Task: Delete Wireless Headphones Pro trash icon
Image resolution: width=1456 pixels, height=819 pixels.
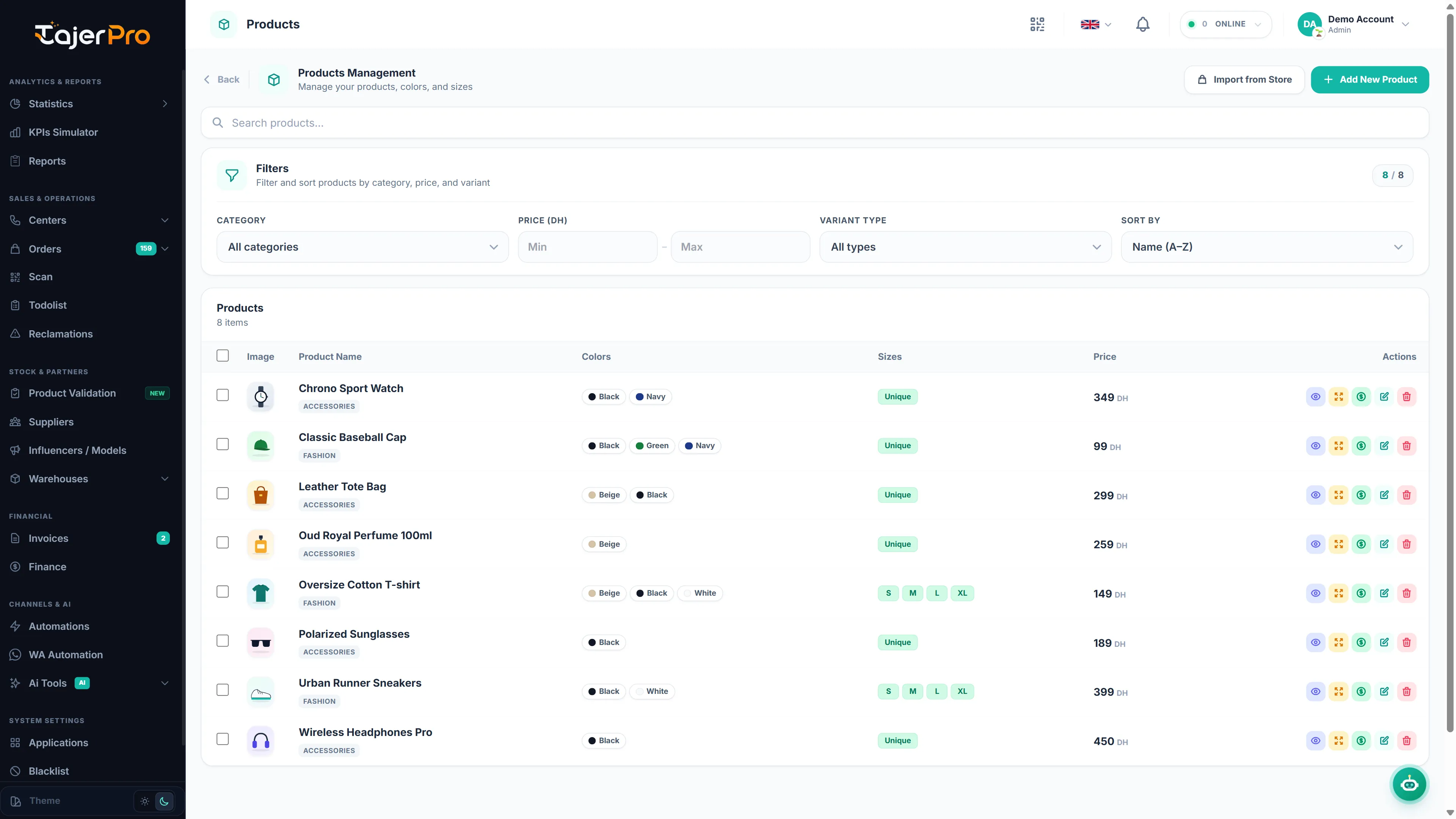Action: coord(1407,741)
